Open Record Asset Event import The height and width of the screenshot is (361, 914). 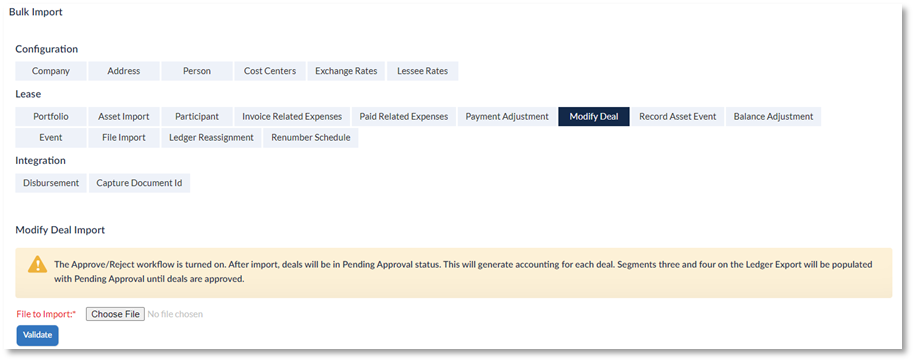tap(678, 117)
